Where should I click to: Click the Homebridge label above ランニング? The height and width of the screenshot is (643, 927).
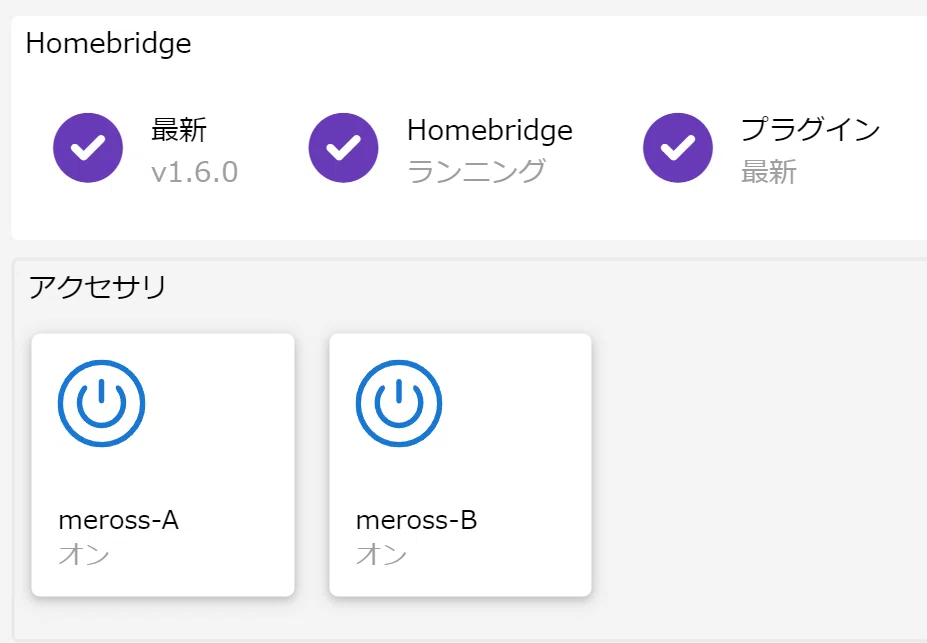(x=490, y=130)
